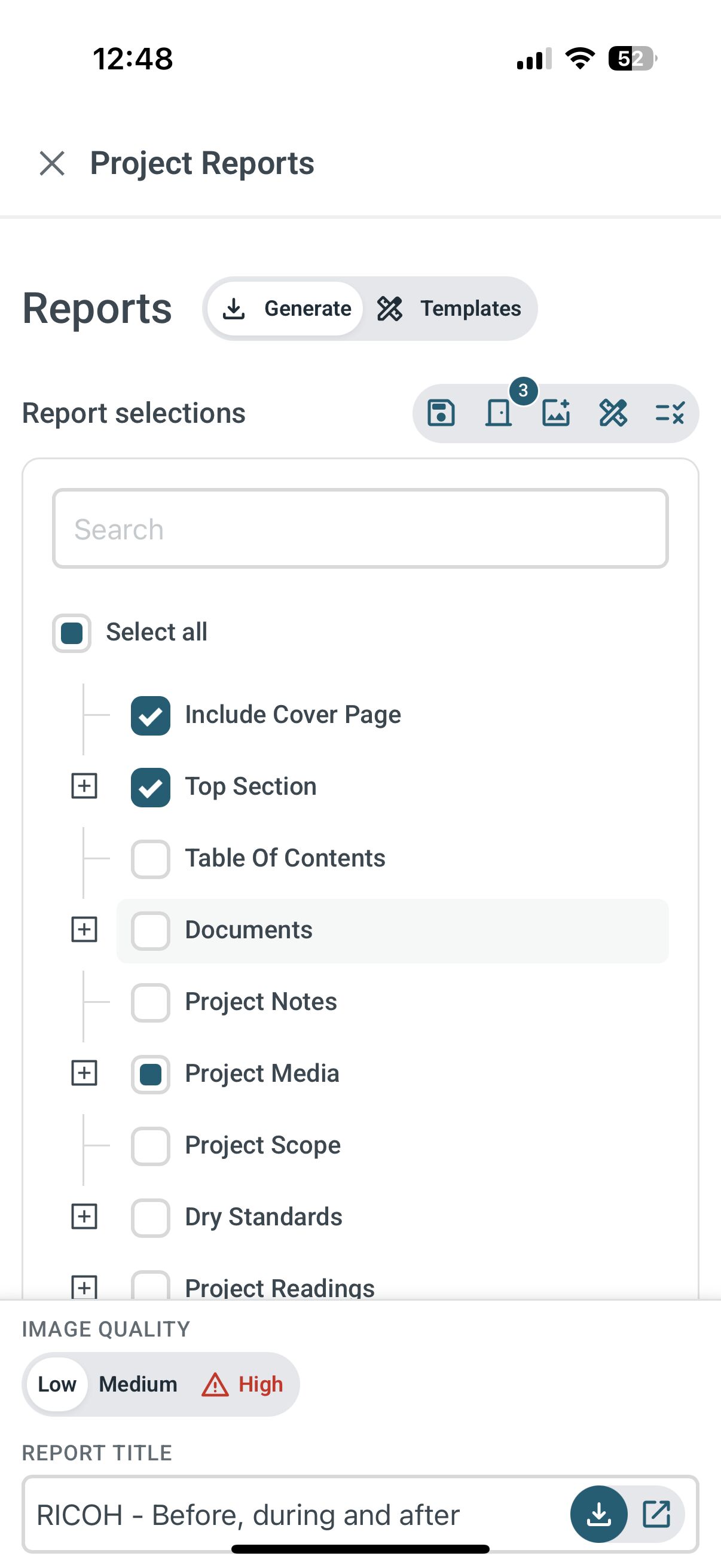Switch to the Templates tab
The image size is (721, 1568).
click(x=449, y=309)
